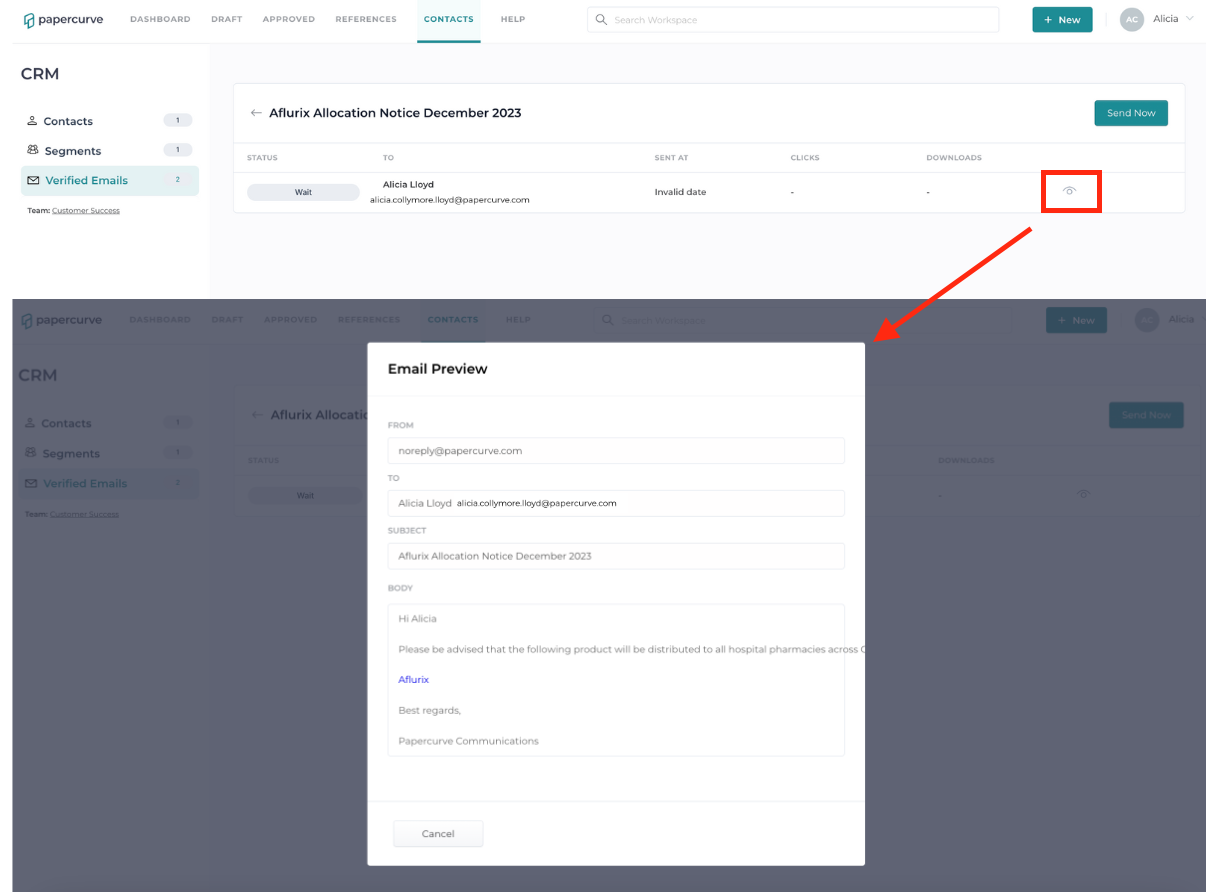Click the 'Email Preview' dialog title

pos(438,369)
